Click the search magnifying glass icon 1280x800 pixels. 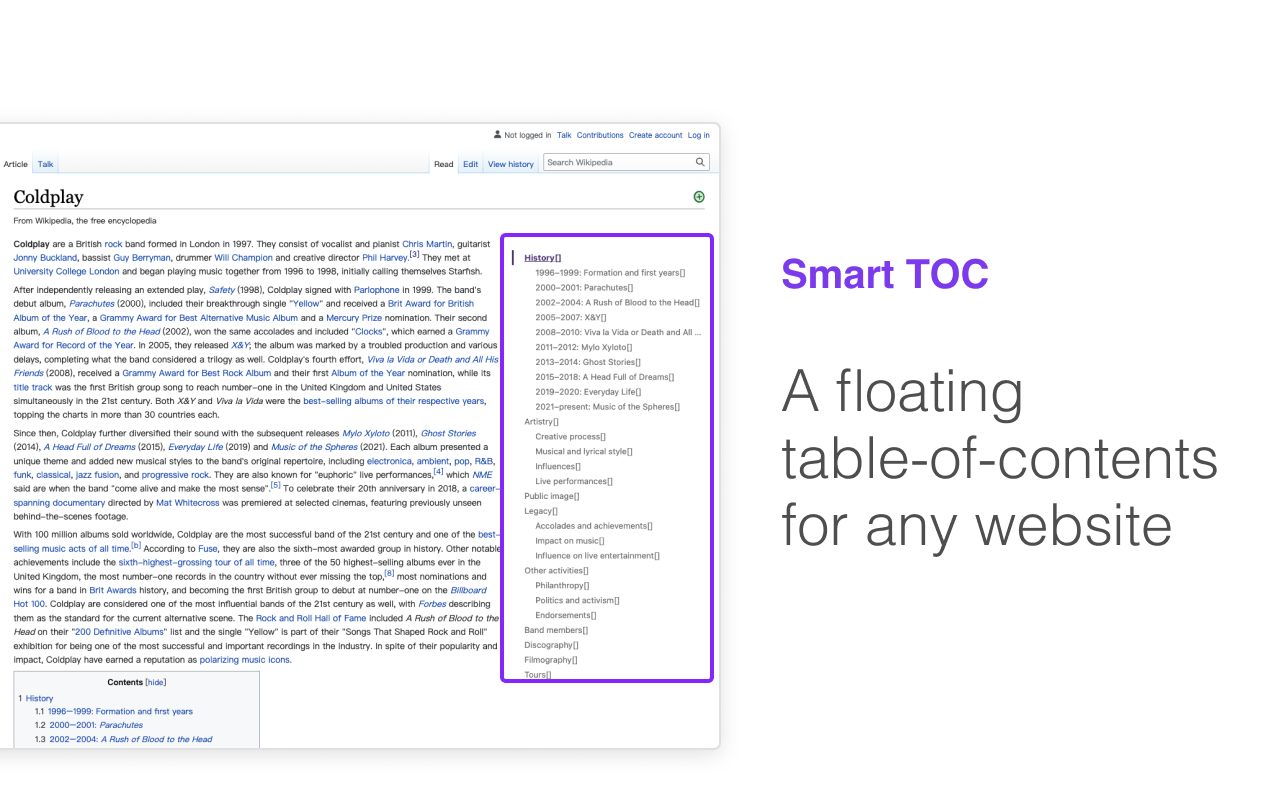tap(700, 161)
